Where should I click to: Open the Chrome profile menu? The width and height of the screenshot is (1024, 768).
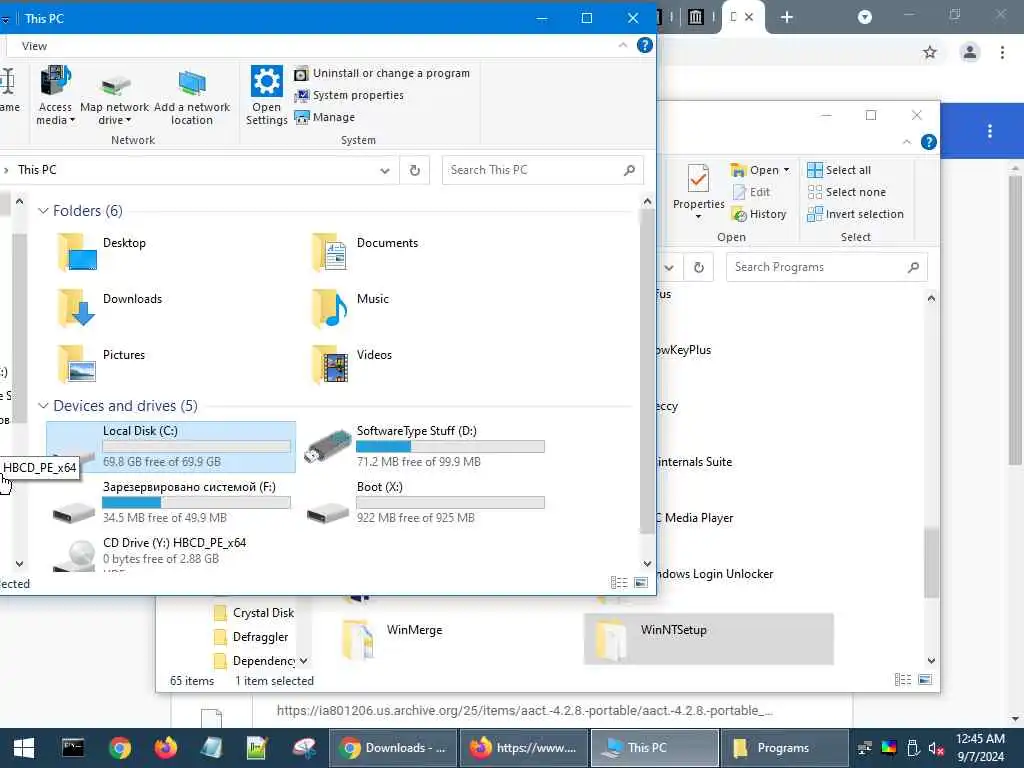pyautogui.click(x=969, y=52)
